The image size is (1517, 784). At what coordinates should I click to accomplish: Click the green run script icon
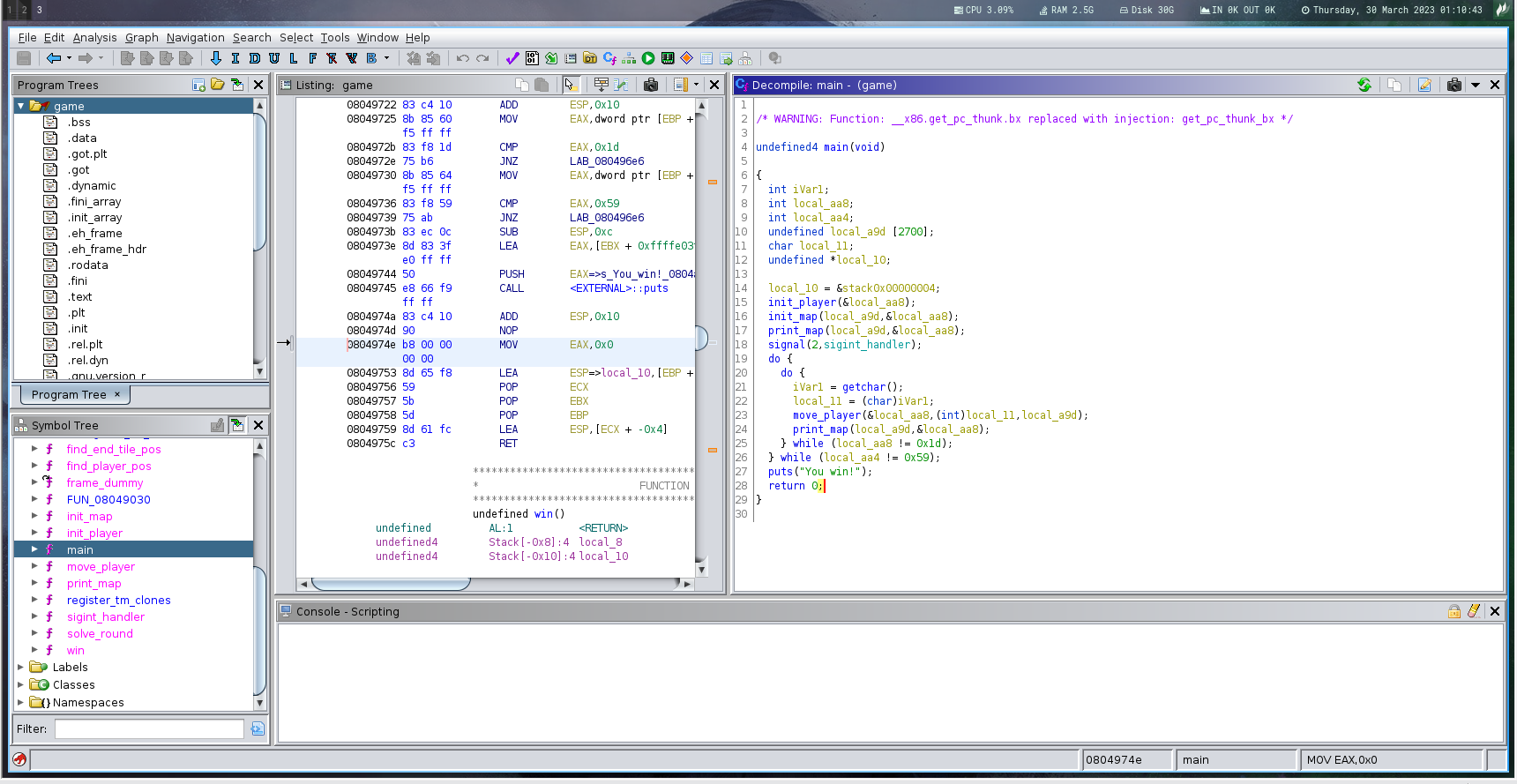coord(648,58)
